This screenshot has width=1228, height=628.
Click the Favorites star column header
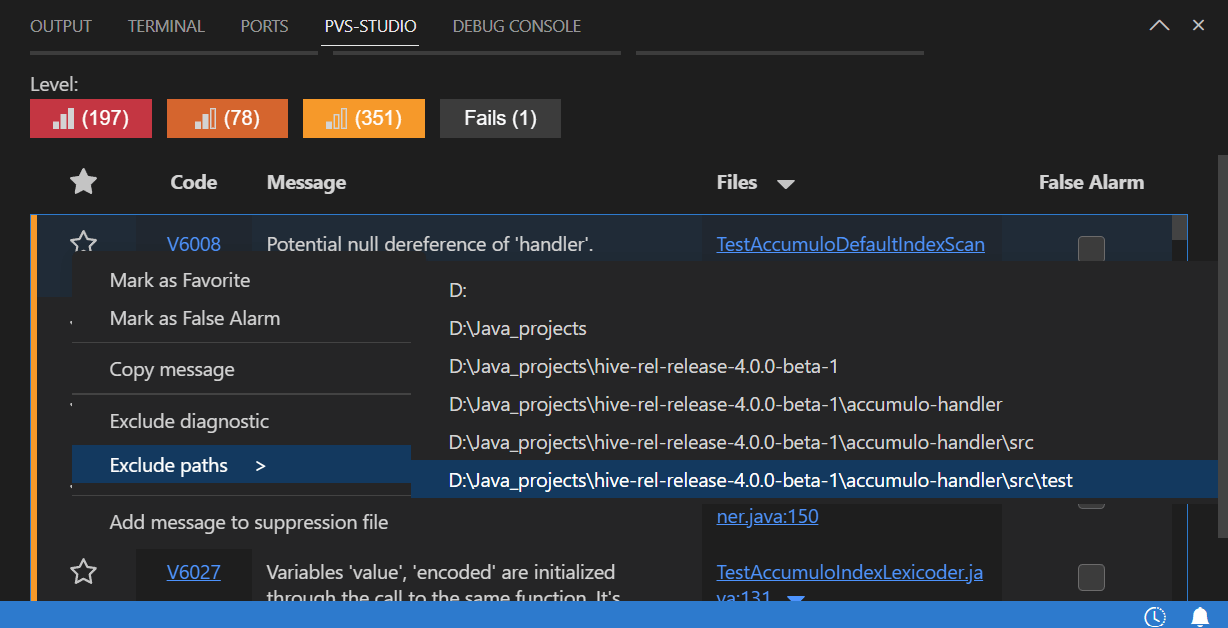[83, 182]
